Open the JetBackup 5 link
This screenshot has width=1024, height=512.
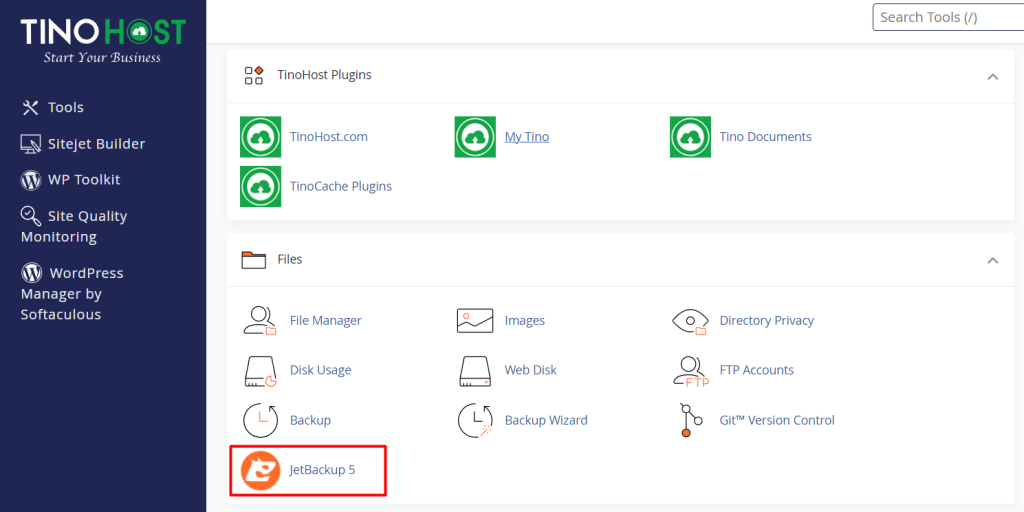coord(322,470)
